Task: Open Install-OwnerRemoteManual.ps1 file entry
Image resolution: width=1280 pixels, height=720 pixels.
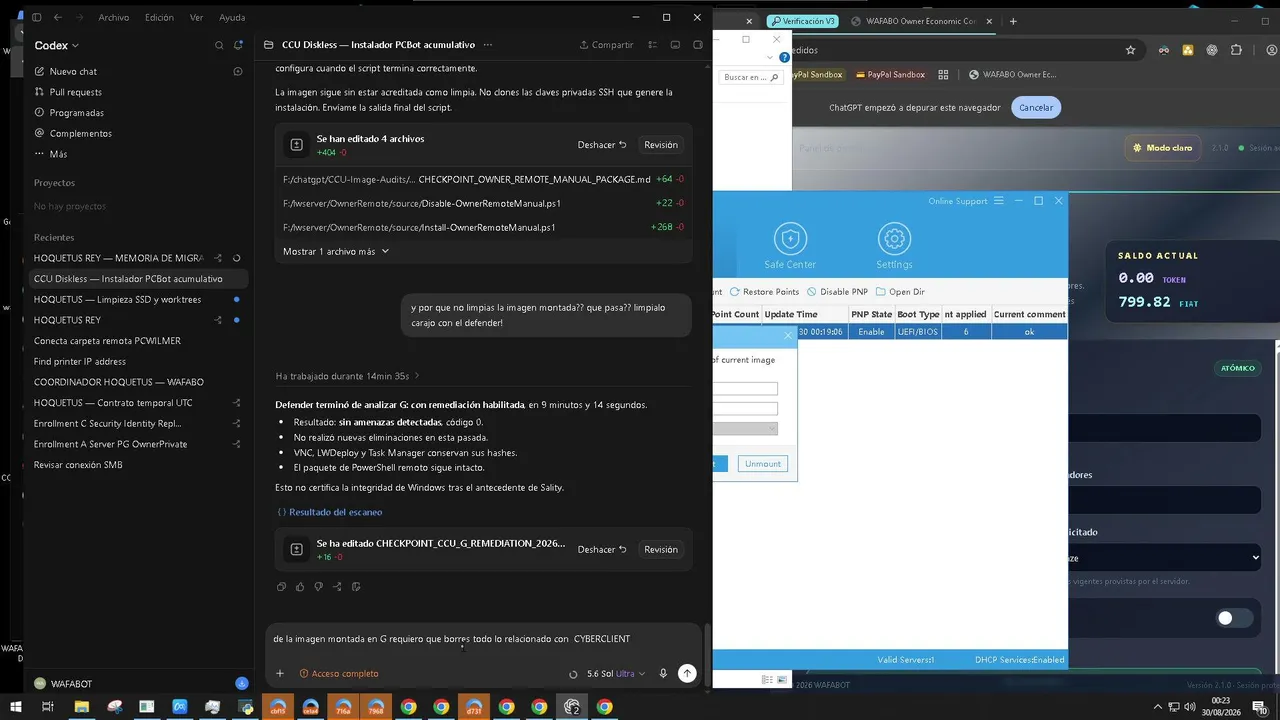Action: [x=484, y=227]
